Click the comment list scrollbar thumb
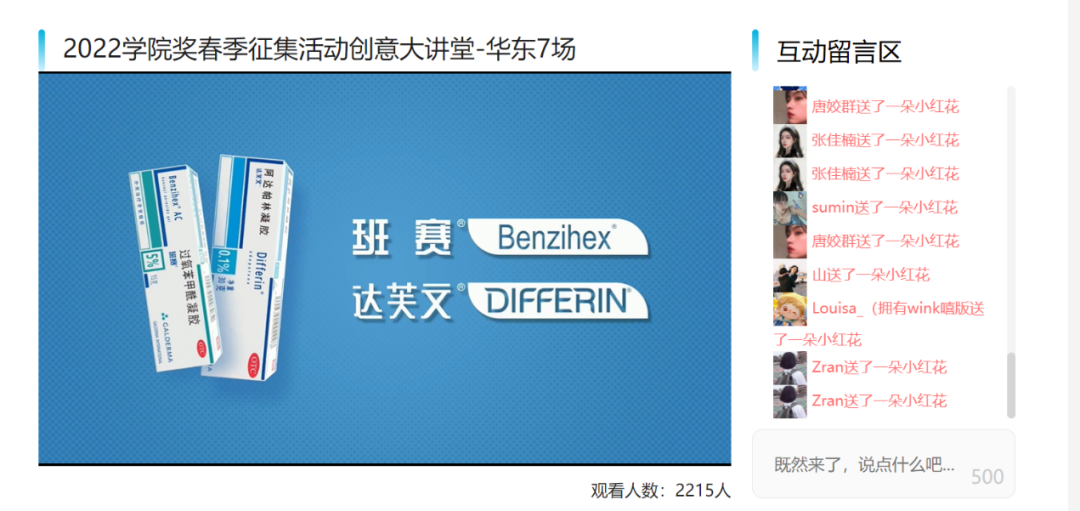Image resolution: width=1080 pixels, height=511 pixels. click(1011, 385)
